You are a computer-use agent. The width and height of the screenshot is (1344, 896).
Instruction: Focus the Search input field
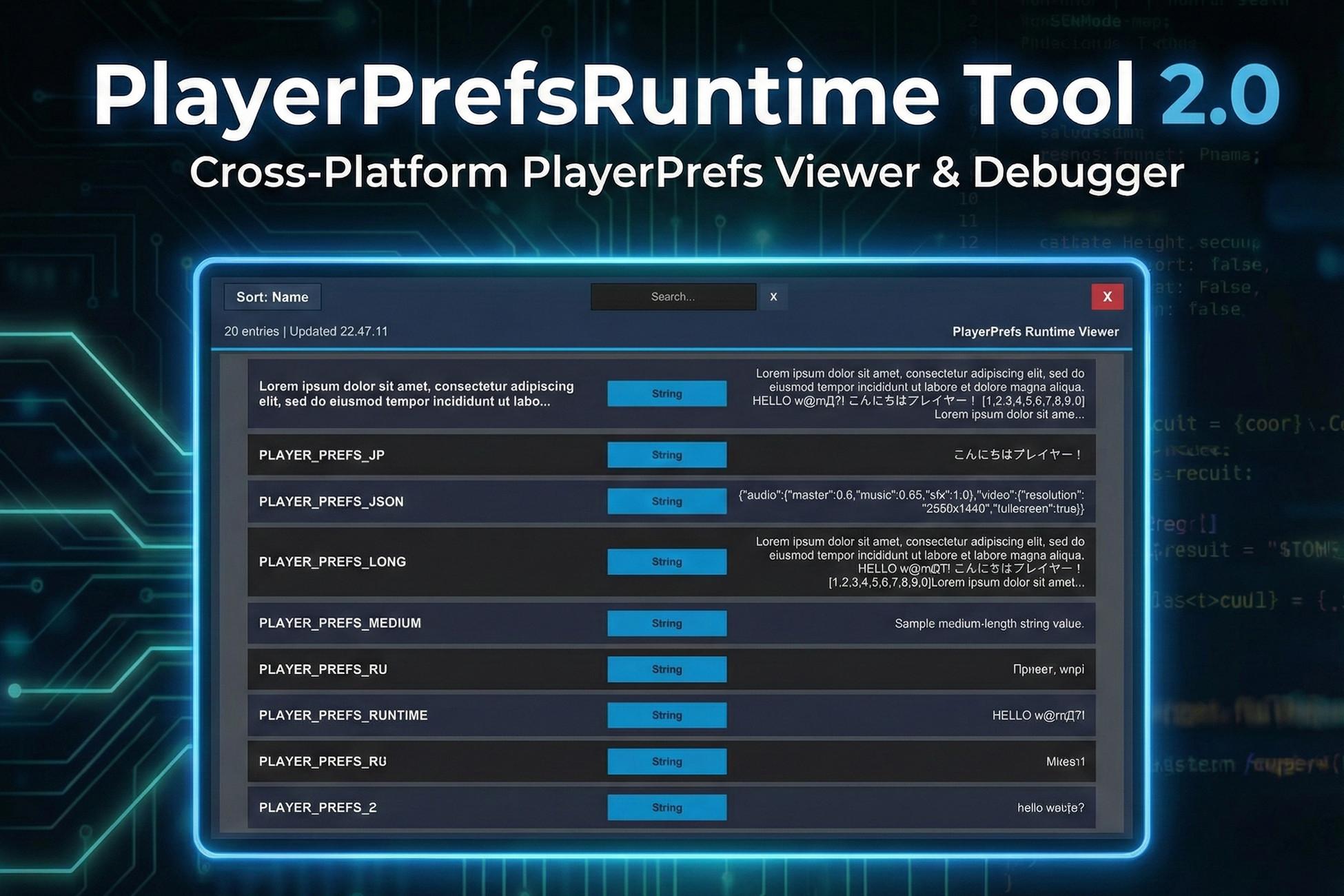point(673,297)
